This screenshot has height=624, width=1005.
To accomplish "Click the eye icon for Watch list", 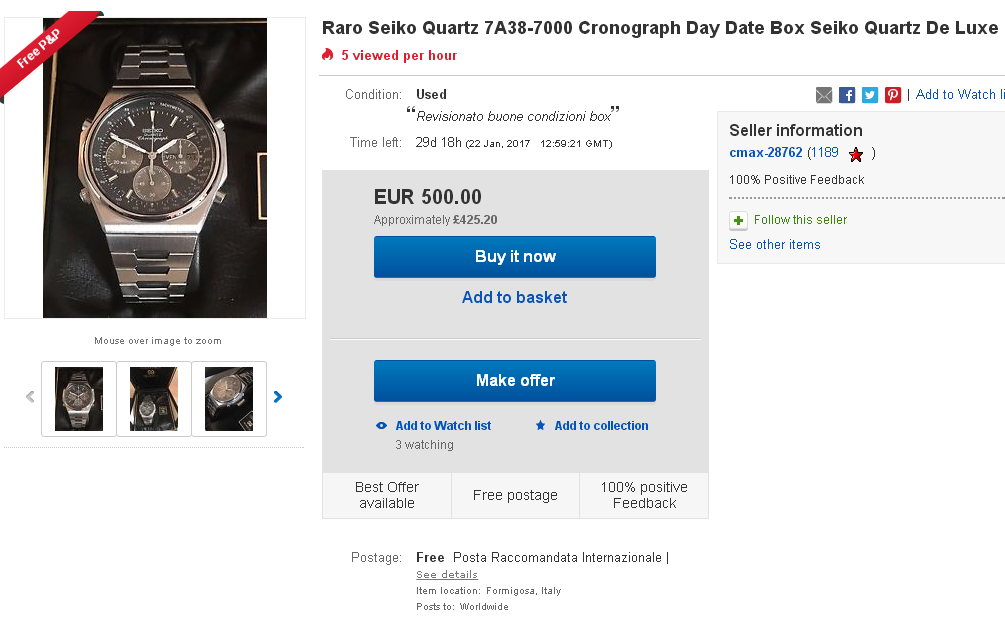I will (381, 425).
